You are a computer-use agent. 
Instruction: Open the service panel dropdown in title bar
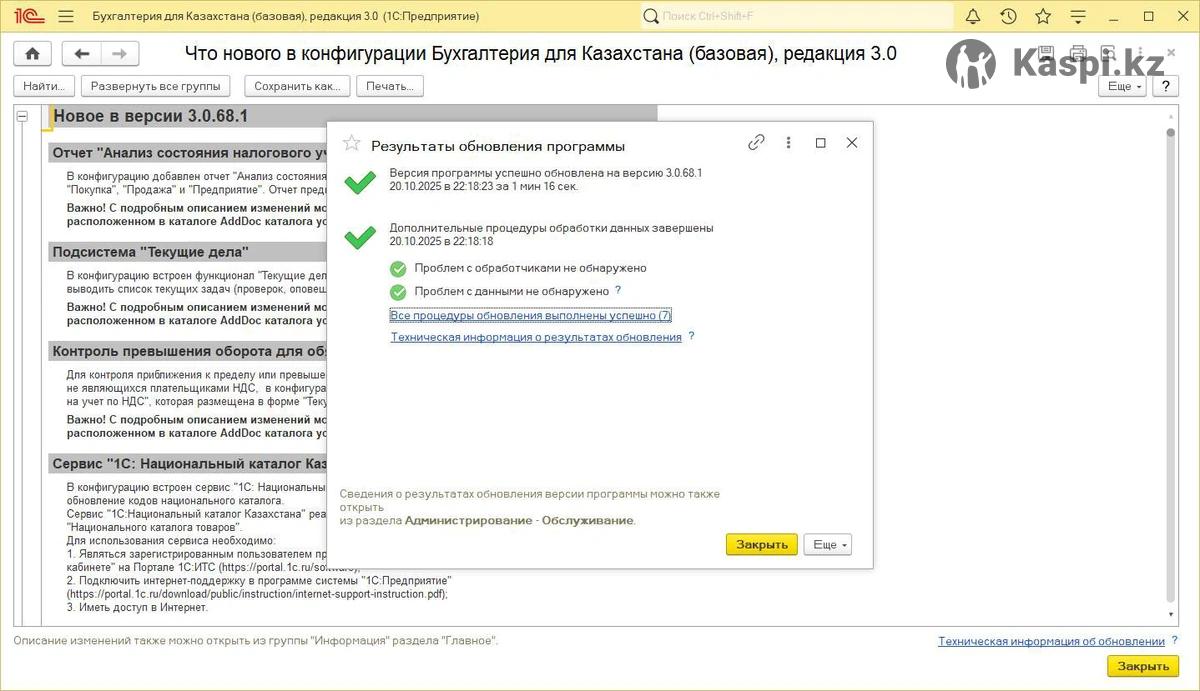[x=1077, y=17]
